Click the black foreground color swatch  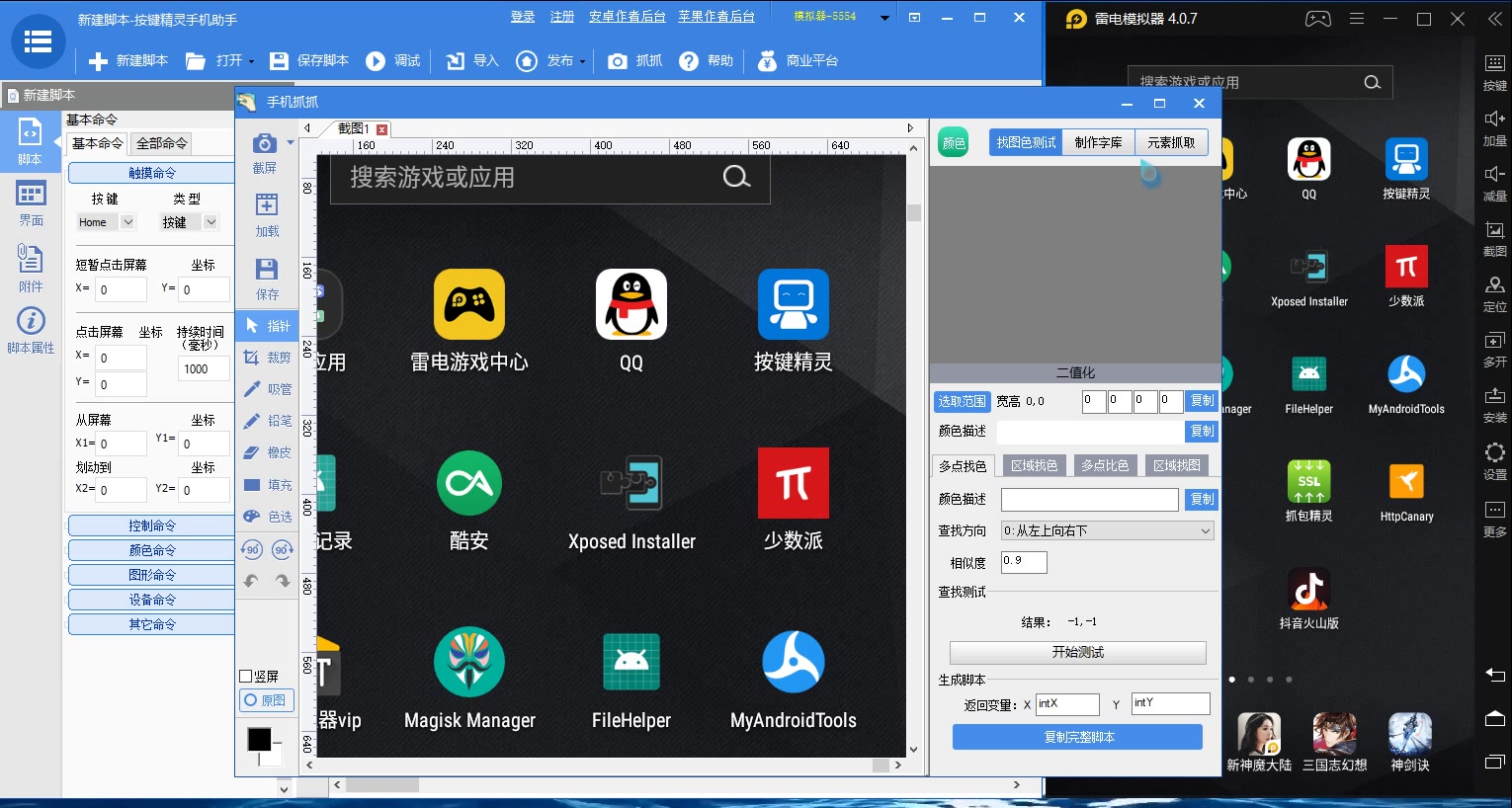click(259, 739)
